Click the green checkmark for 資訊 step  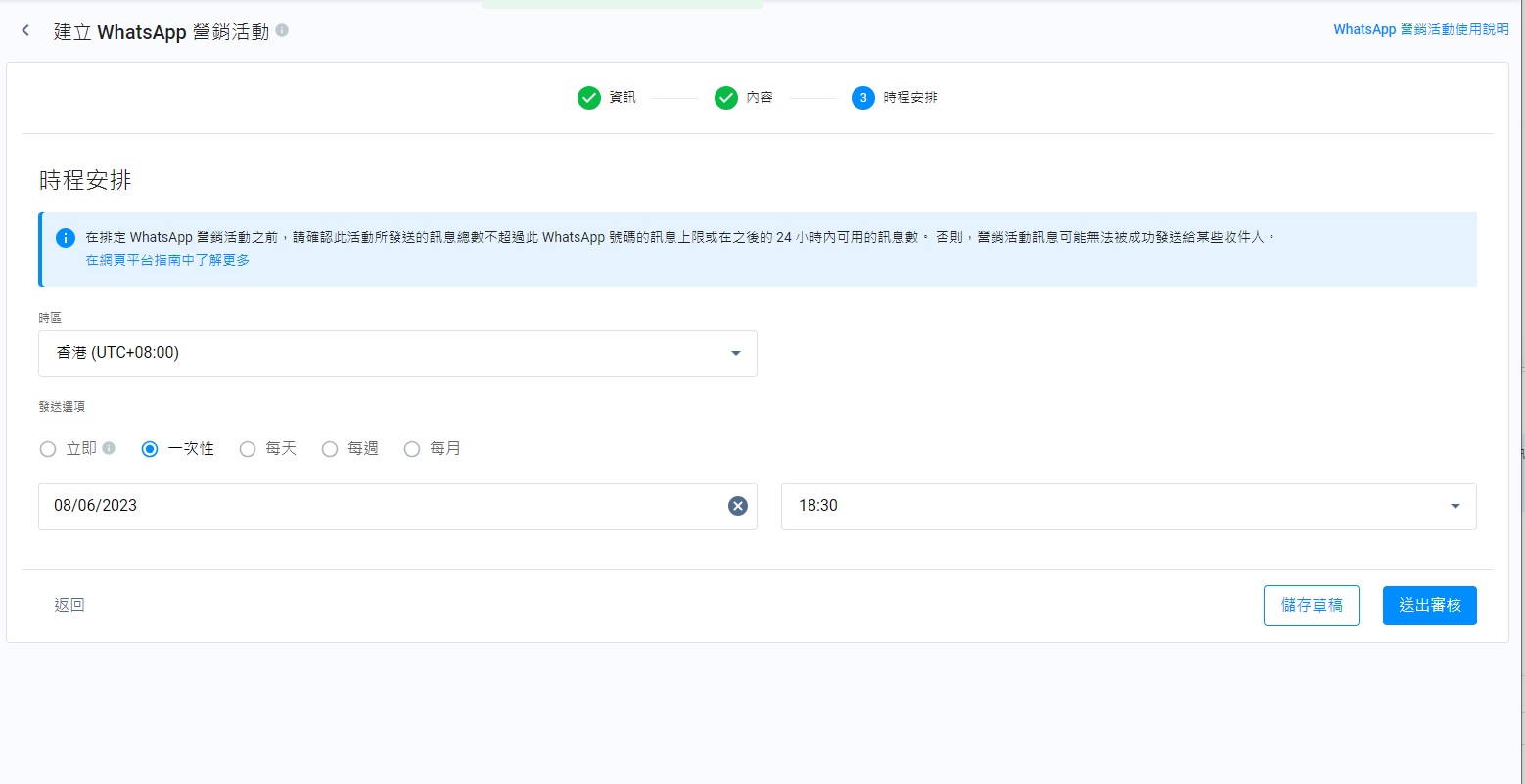588,98
